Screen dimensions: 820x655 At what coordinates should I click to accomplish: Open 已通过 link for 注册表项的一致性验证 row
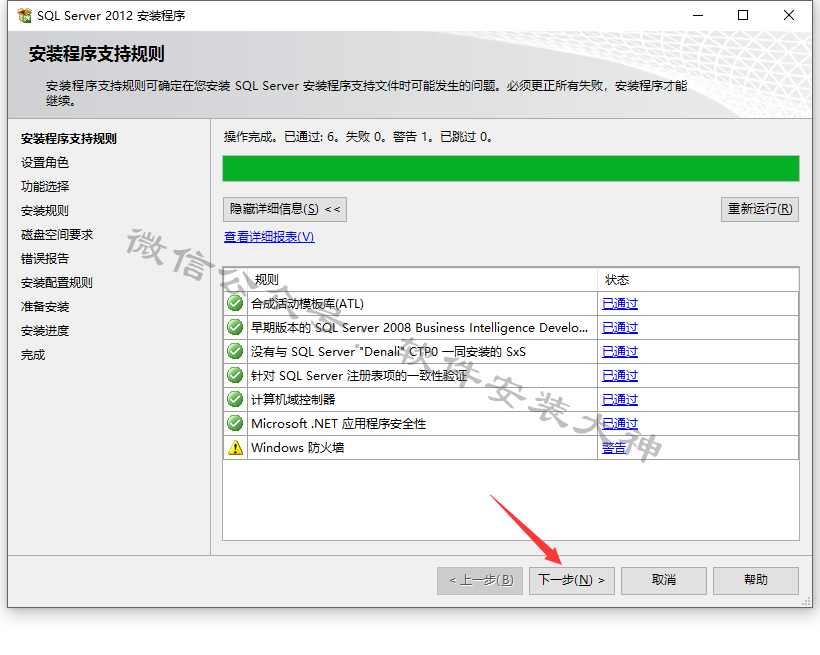[620, 376]
